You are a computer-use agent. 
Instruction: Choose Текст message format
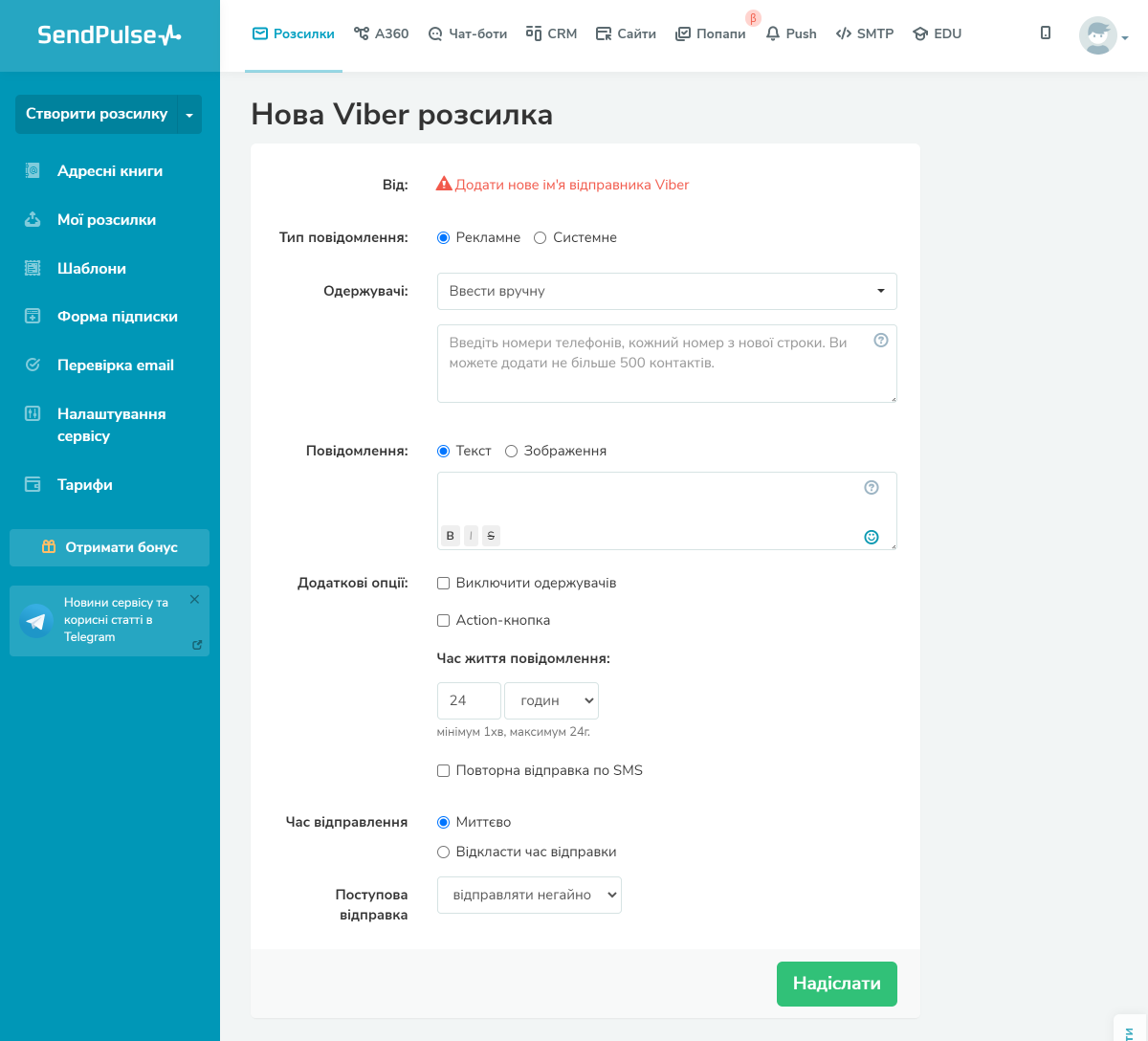[443, 451]
